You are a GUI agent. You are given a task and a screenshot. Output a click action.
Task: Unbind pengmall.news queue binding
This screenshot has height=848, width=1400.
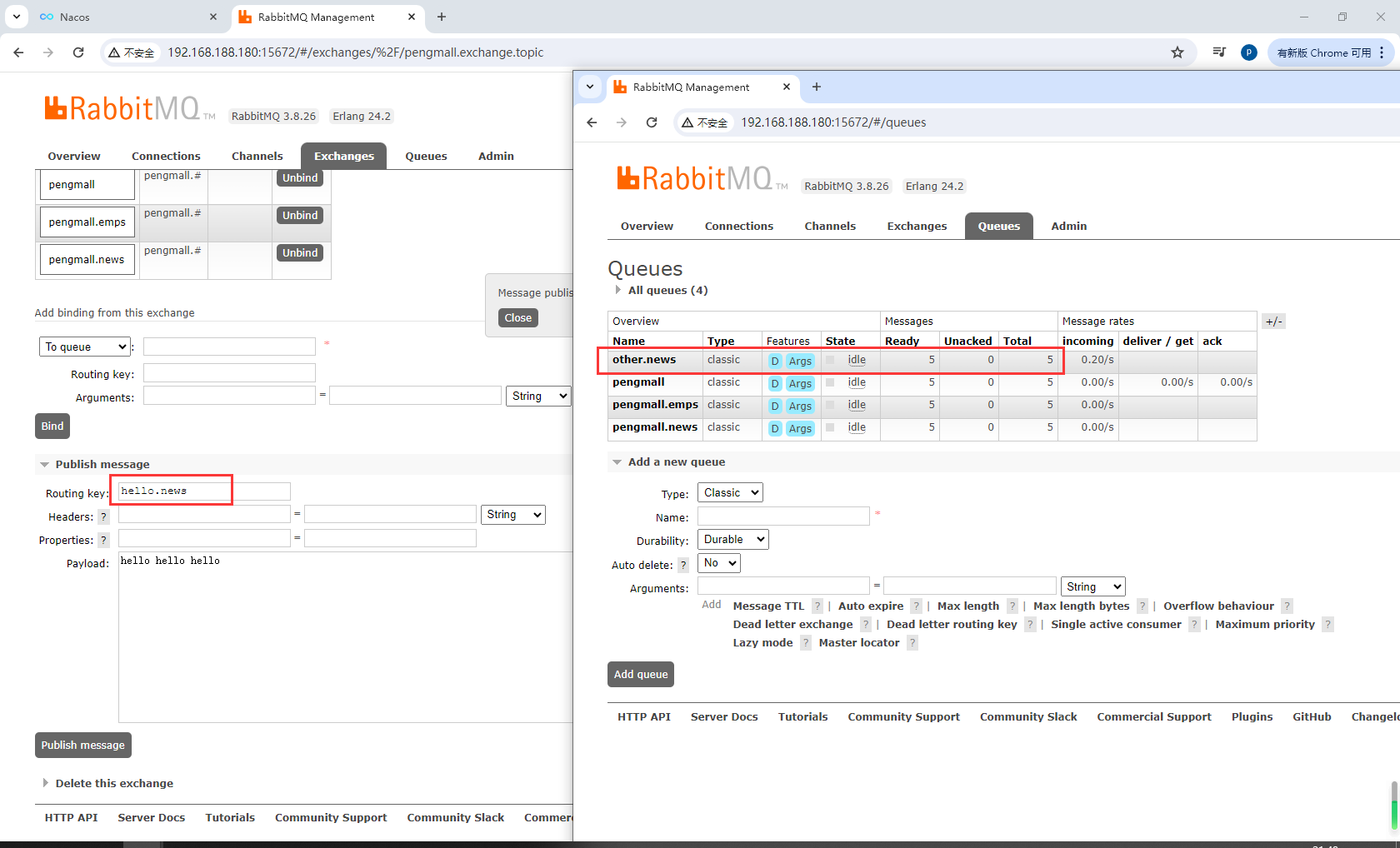(x=300, y=252)
